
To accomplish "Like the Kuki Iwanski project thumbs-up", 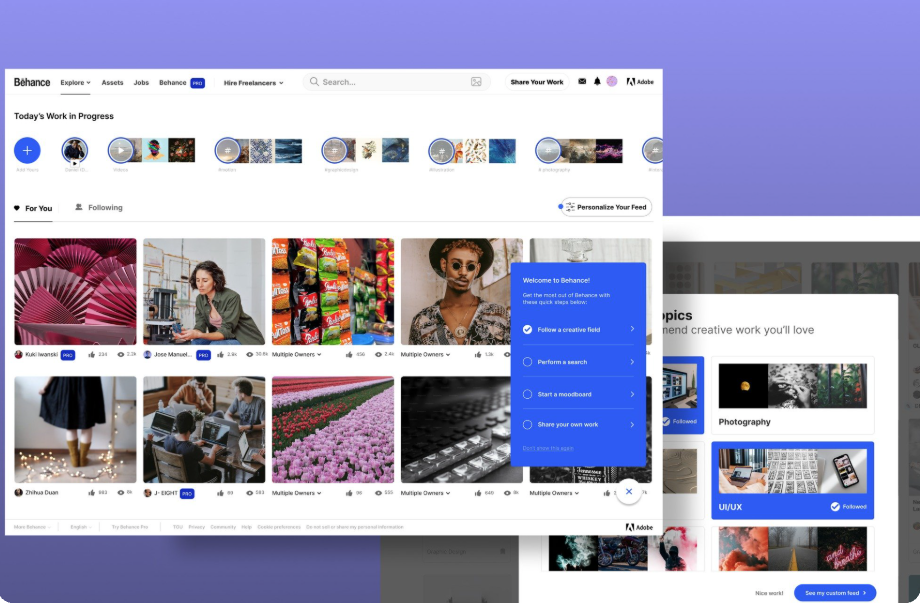I will 92,354.
